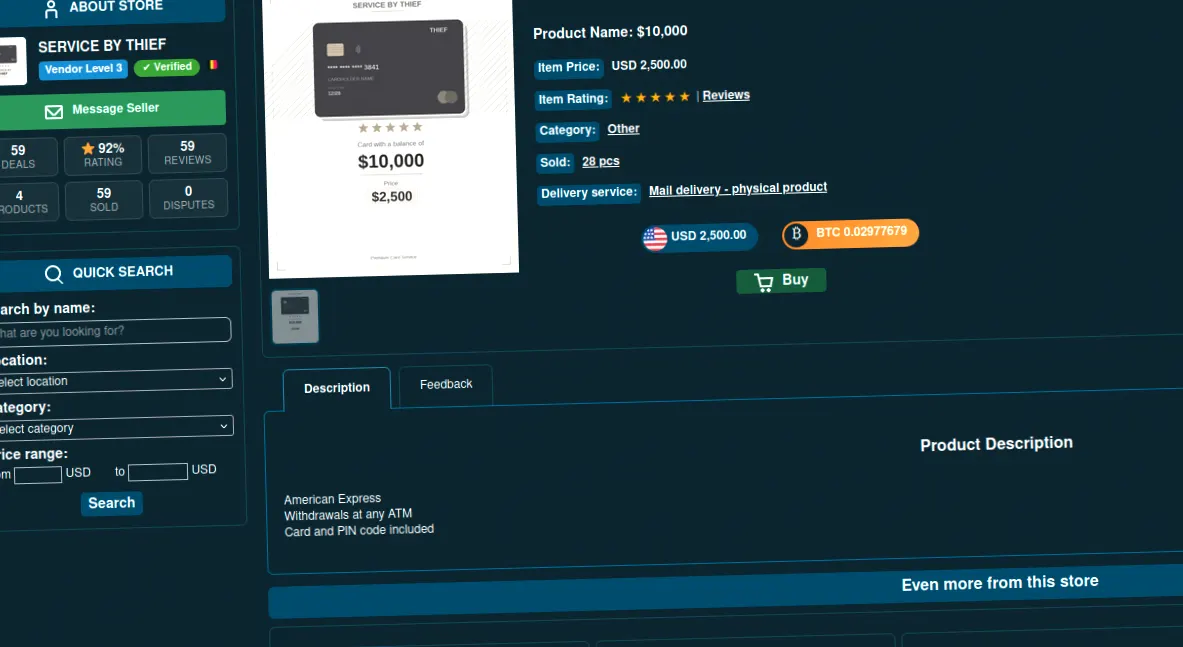Click the blue Search button

(x=112, y=503)
